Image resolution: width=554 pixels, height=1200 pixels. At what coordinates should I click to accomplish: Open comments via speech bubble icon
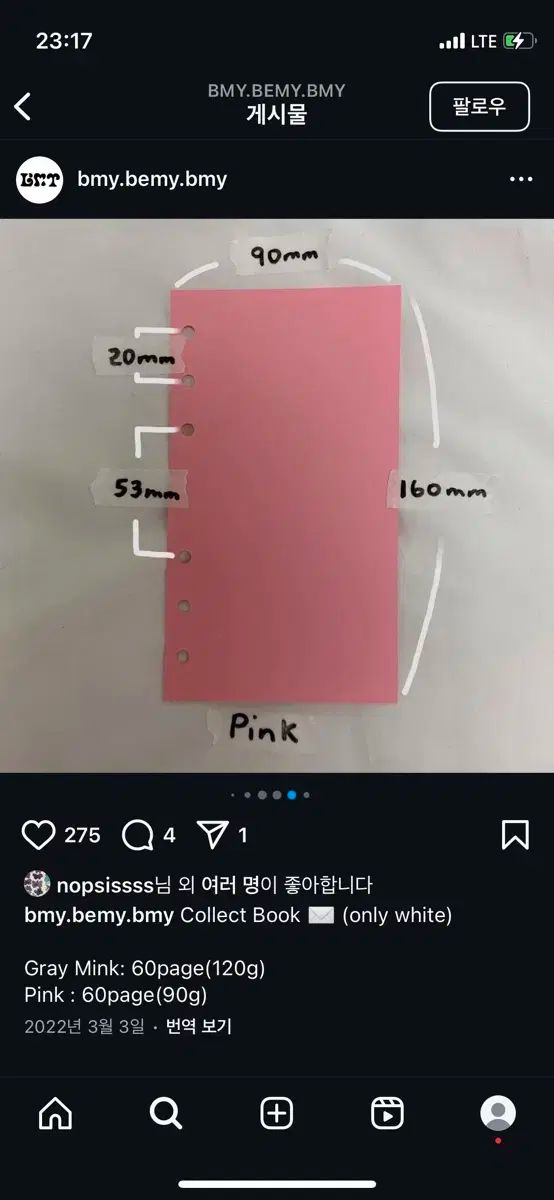click(x=137, y=835)
